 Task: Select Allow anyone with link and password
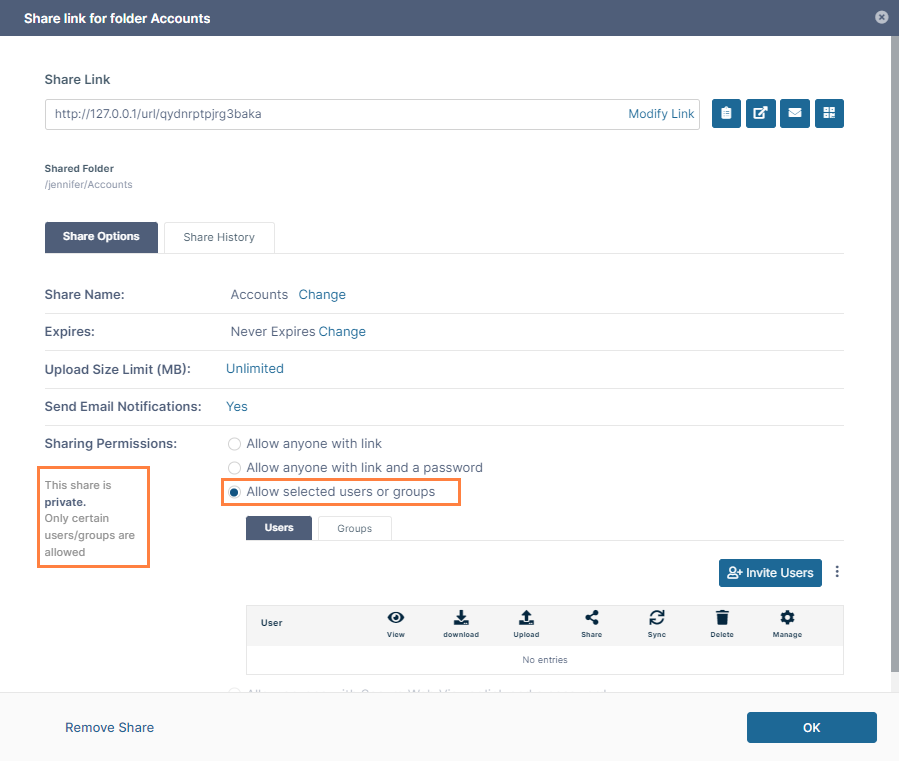(x=235, y=468)
